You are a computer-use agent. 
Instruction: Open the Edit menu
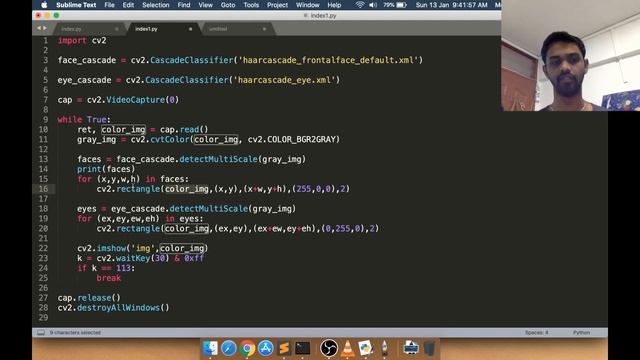[128, 5]
